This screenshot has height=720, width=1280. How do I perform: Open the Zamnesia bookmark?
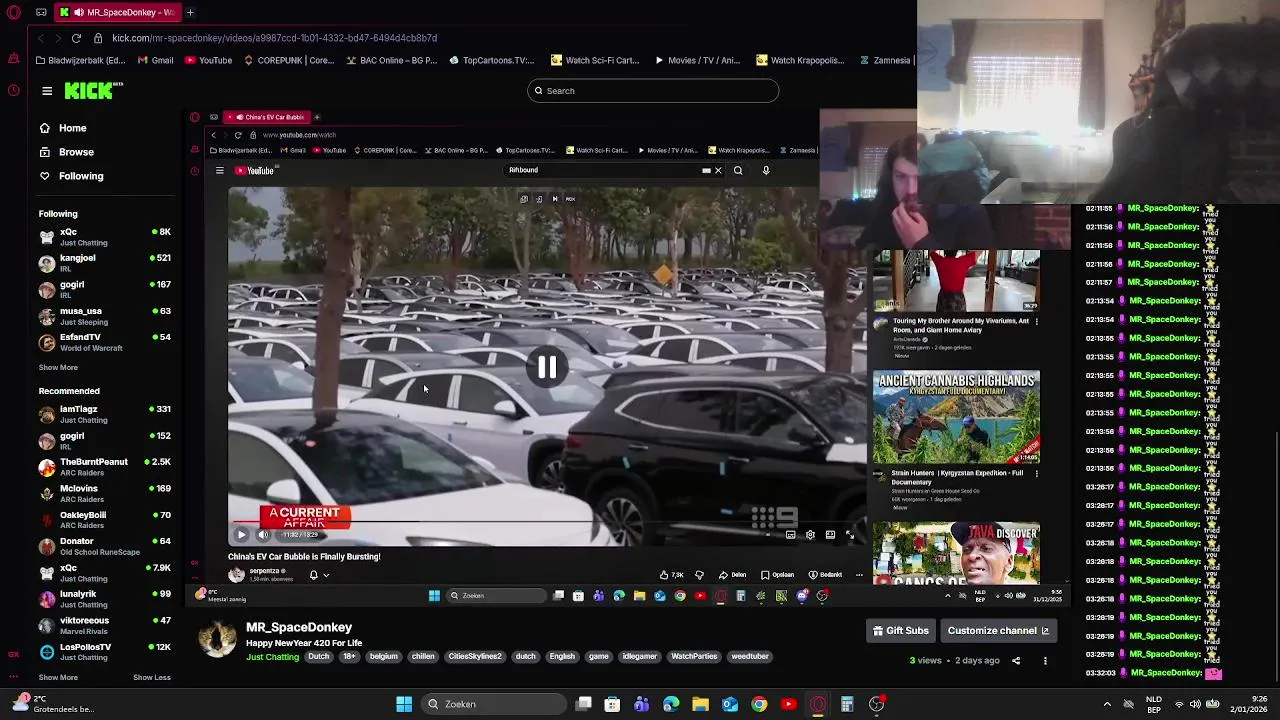pyautogui.click(x=884, y=60)
